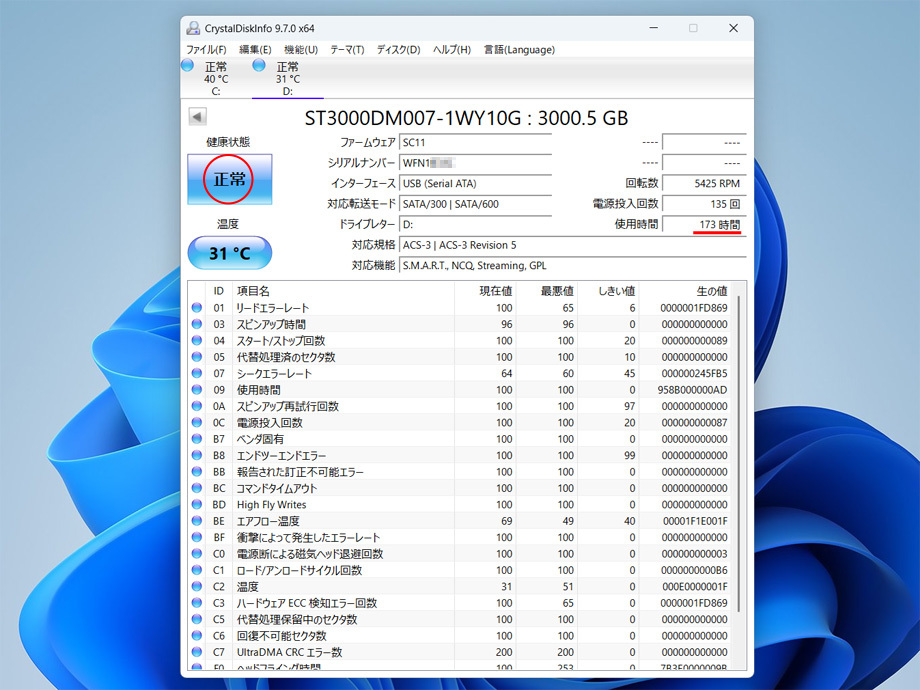This screenshot has height=690, width=920.
Task: Click the ID column header
Action: [218, 291]
